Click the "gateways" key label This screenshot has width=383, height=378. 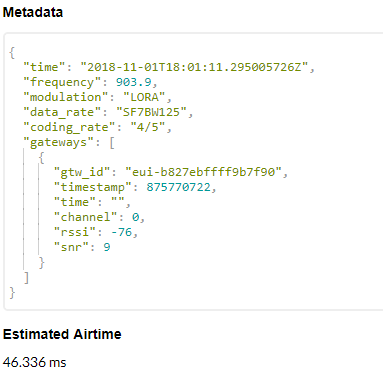coord(58,143)
